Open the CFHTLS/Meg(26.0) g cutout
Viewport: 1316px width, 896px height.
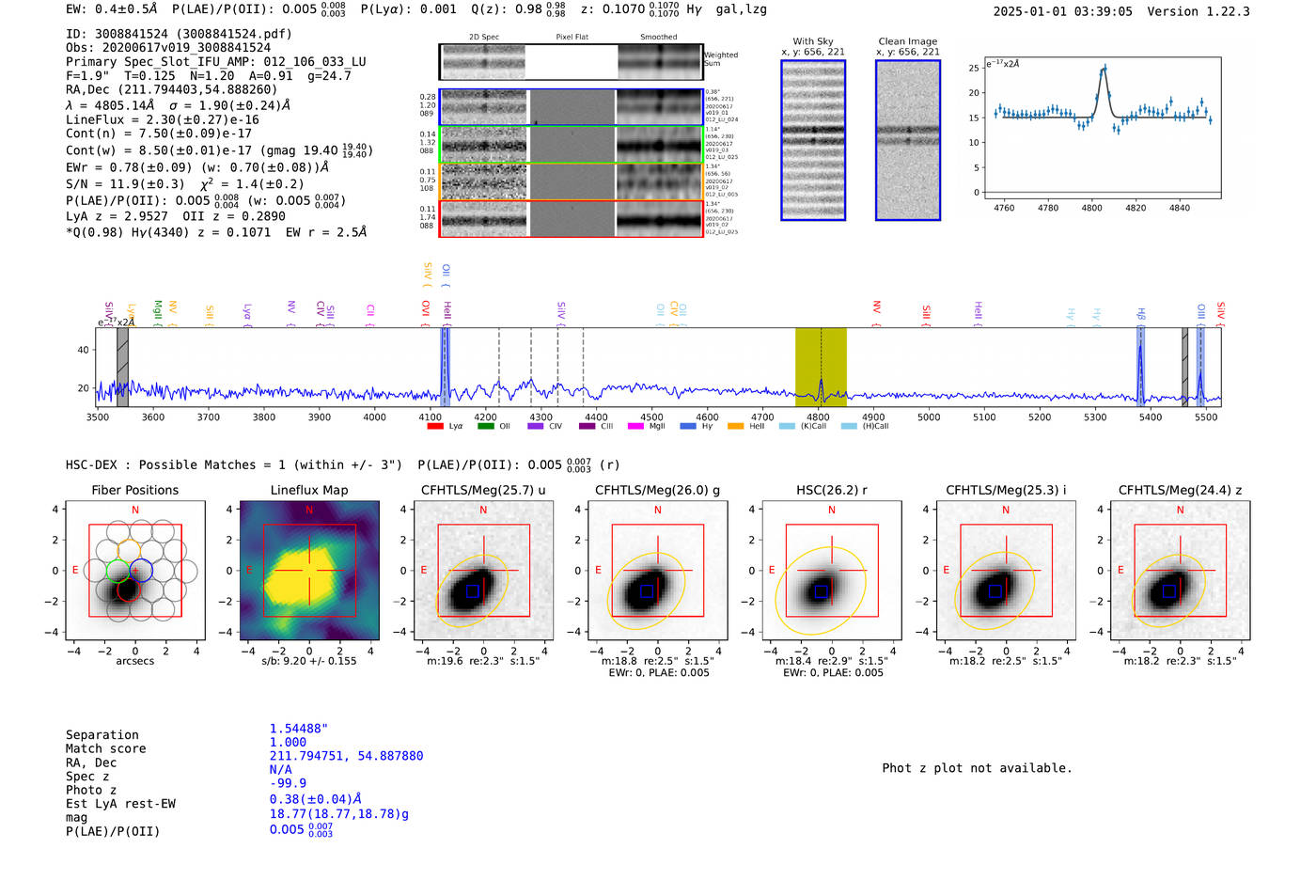tap(657, 571)
